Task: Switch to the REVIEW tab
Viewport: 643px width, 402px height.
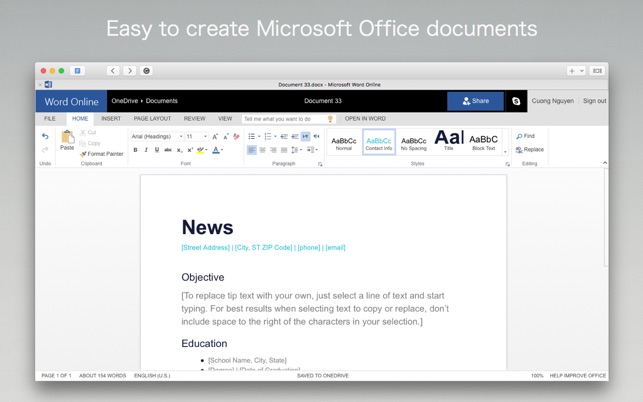Action: 194,119
